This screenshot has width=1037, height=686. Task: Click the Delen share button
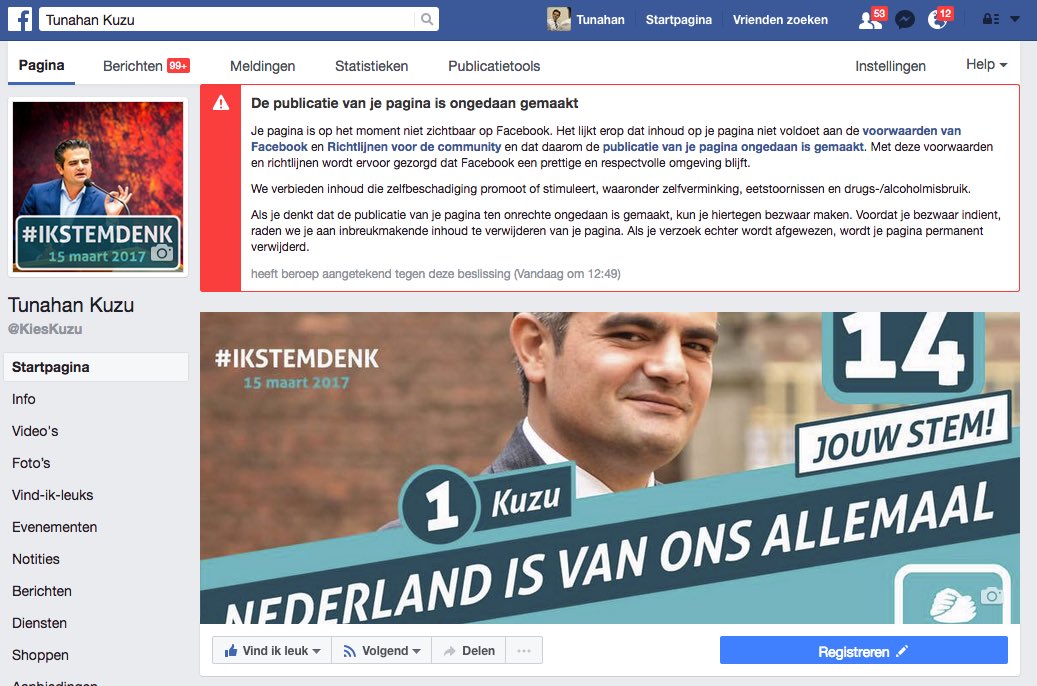469,650
